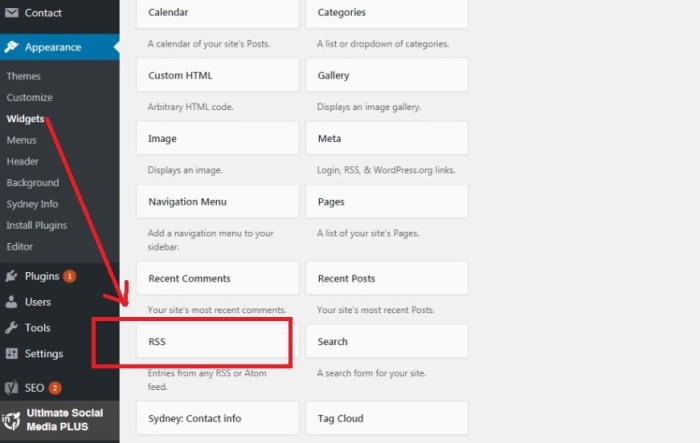Click text 'A list of your site's Pages.'
The width and height of the screenshot is (700, 443).
pyautogui.click(x=368, y=233)
